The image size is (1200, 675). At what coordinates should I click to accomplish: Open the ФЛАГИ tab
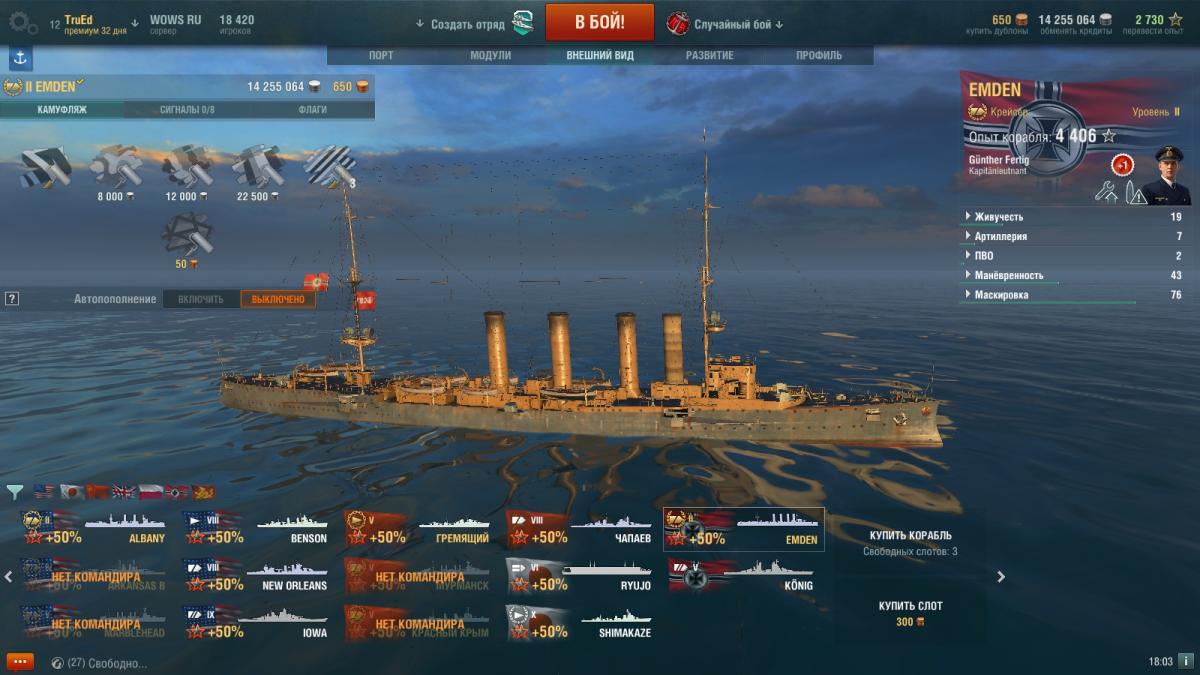(x=313, y=109)
